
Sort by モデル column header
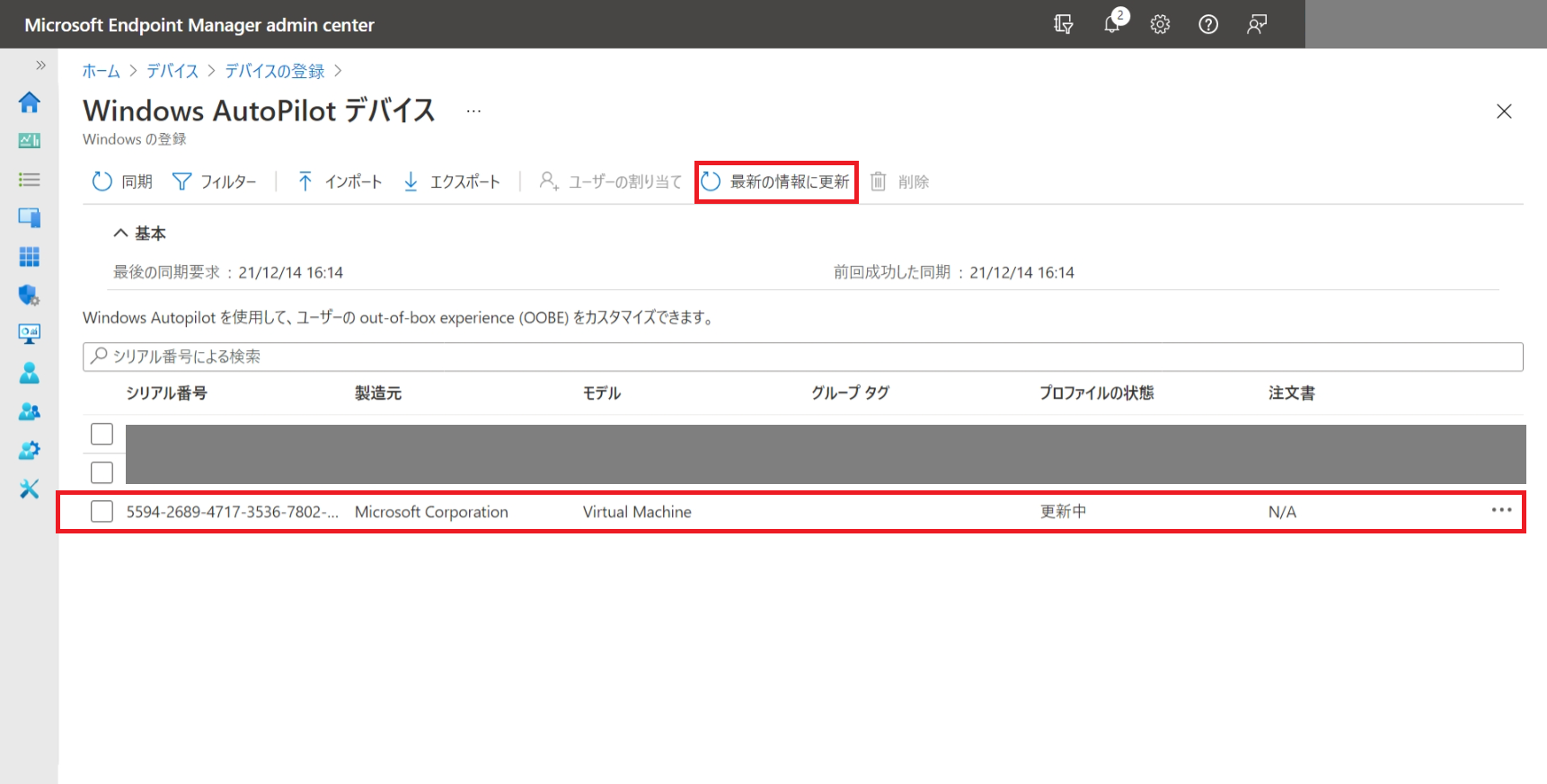[x=602, y=393]
